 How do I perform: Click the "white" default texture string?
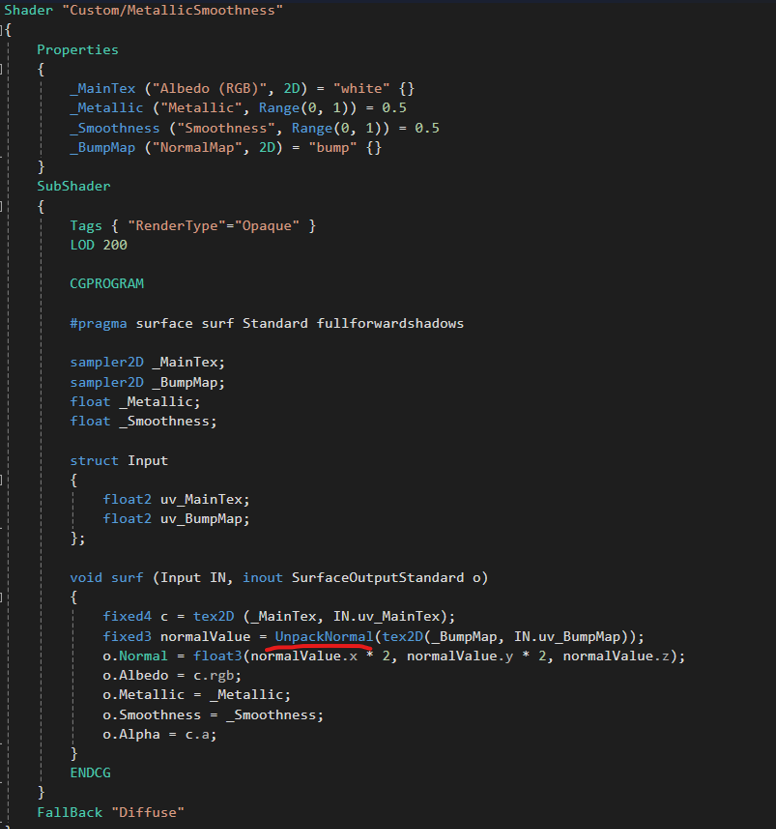coord(362,88)
